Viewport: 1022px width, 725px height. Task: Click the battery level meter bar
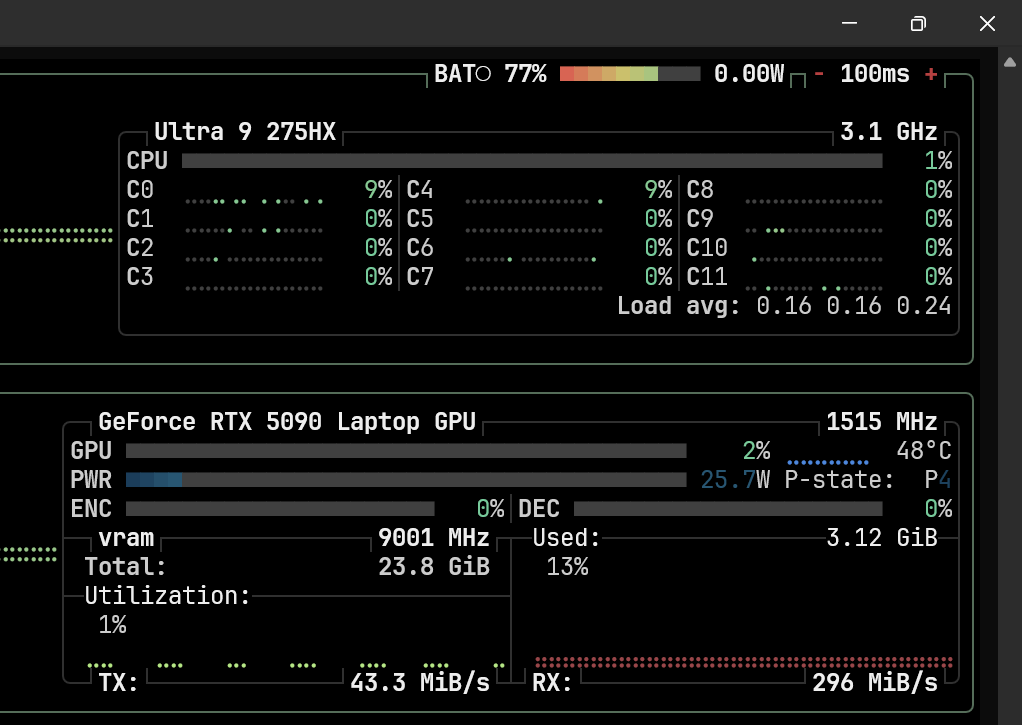click(x=630, y=74)
